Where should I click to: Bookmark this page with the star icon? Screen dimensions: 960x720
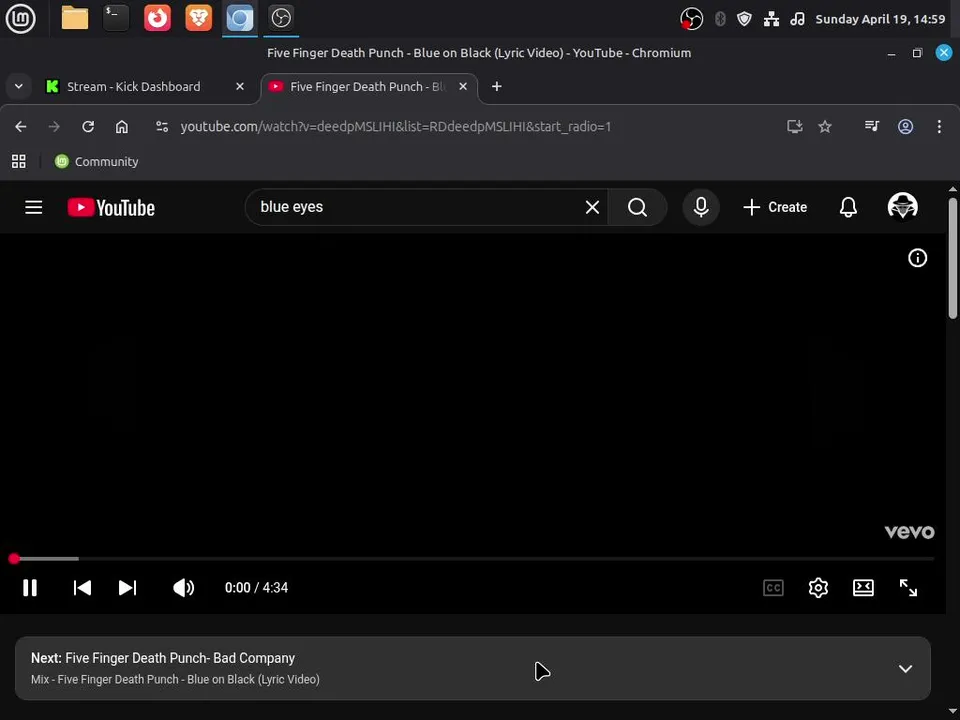click(x=825, y=127)
